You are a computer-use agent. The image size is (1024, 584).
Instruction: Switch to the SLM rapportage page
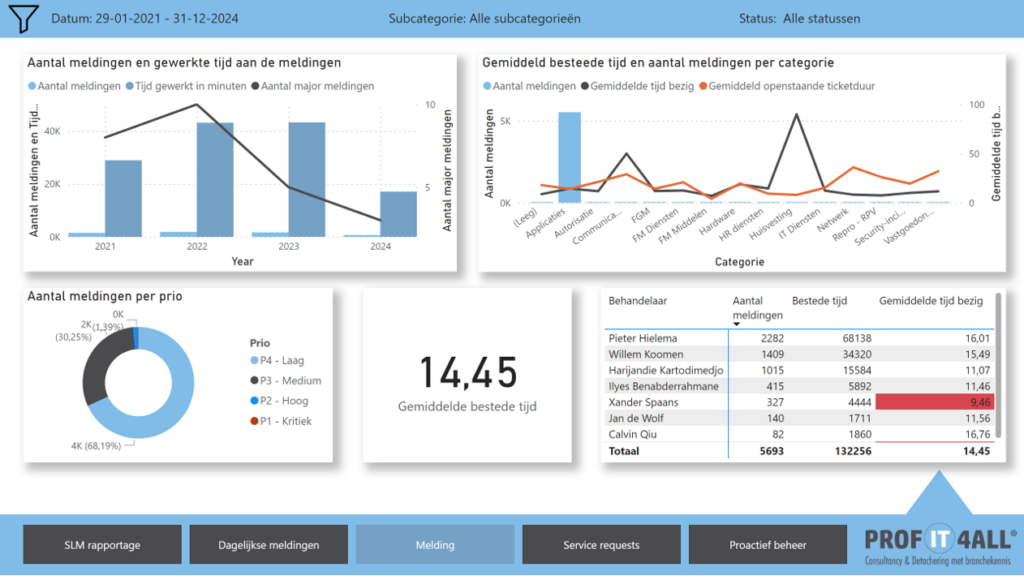click(x=102, y=545)
